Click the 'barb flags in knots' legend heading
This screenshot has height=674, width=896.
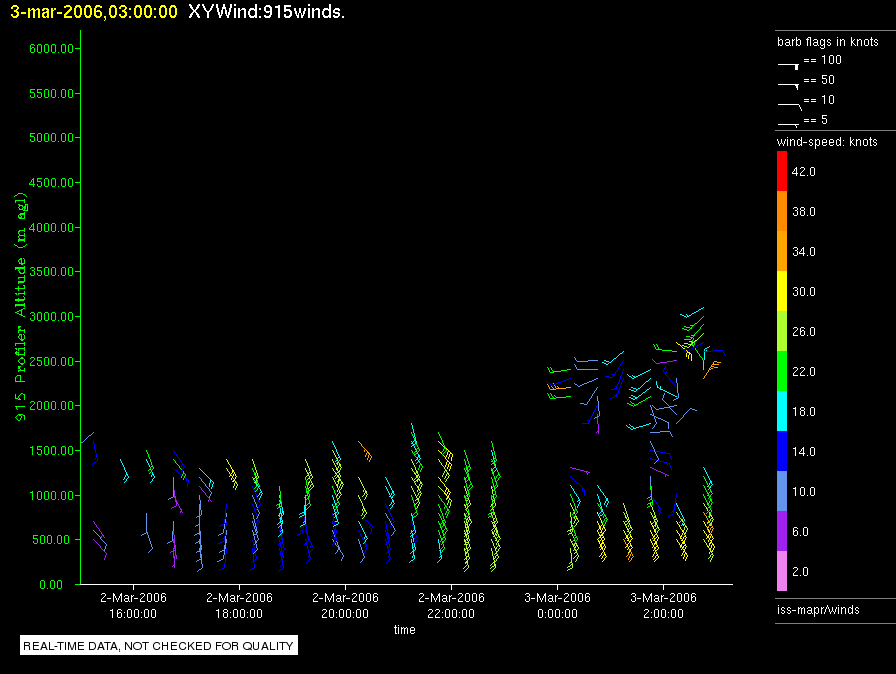(x=827, y=42)
